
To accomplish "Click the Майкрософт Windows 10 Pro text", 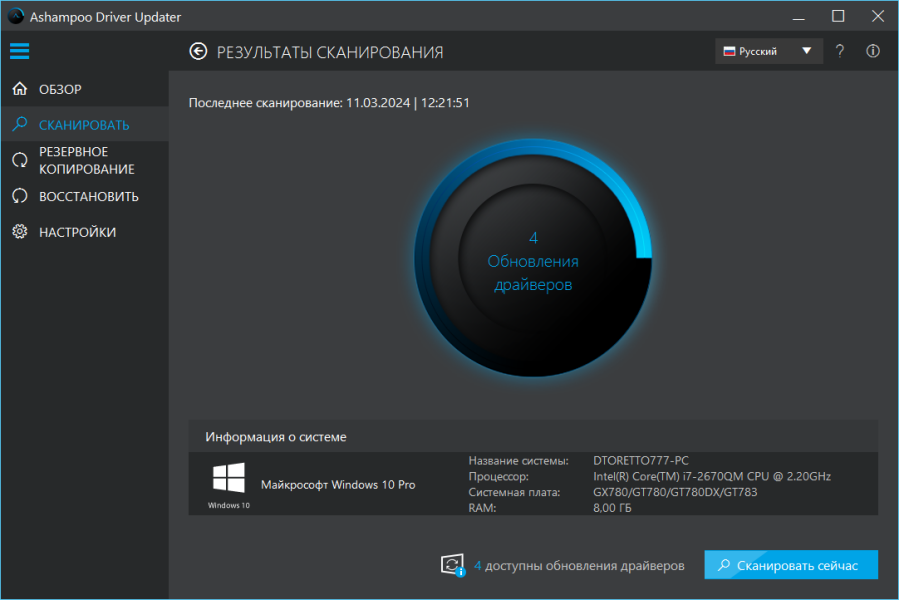I will [338, 485].
